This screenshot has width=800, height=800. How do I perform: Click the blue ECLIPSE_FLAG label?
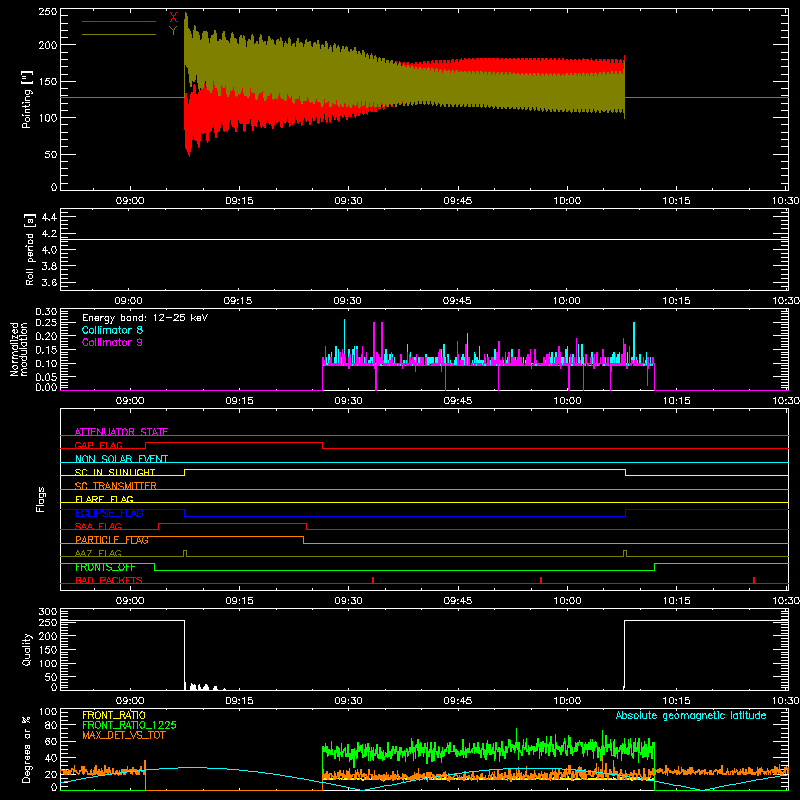109,513
